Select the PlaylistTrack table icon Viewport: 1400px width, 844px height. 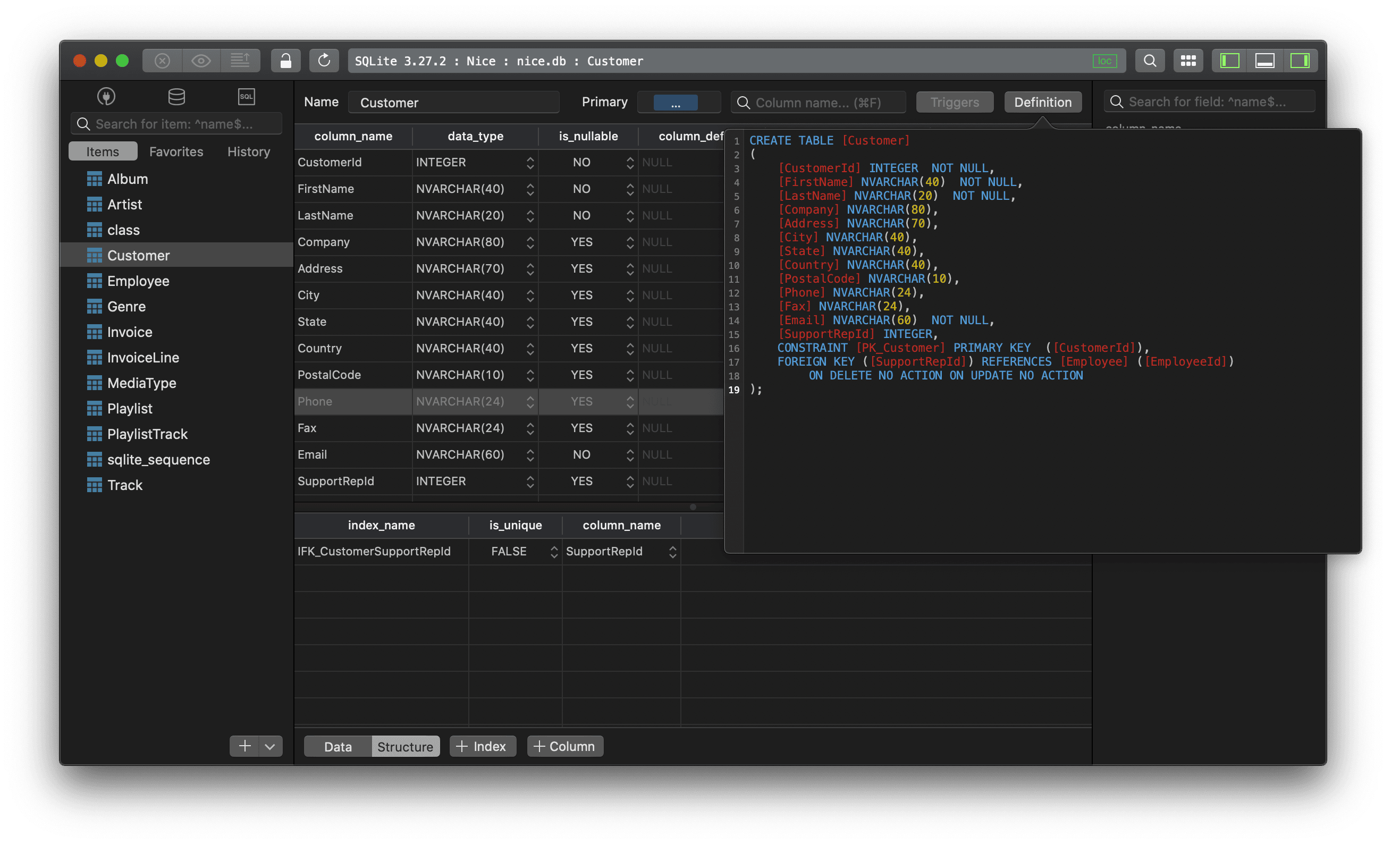coord(94,435)
